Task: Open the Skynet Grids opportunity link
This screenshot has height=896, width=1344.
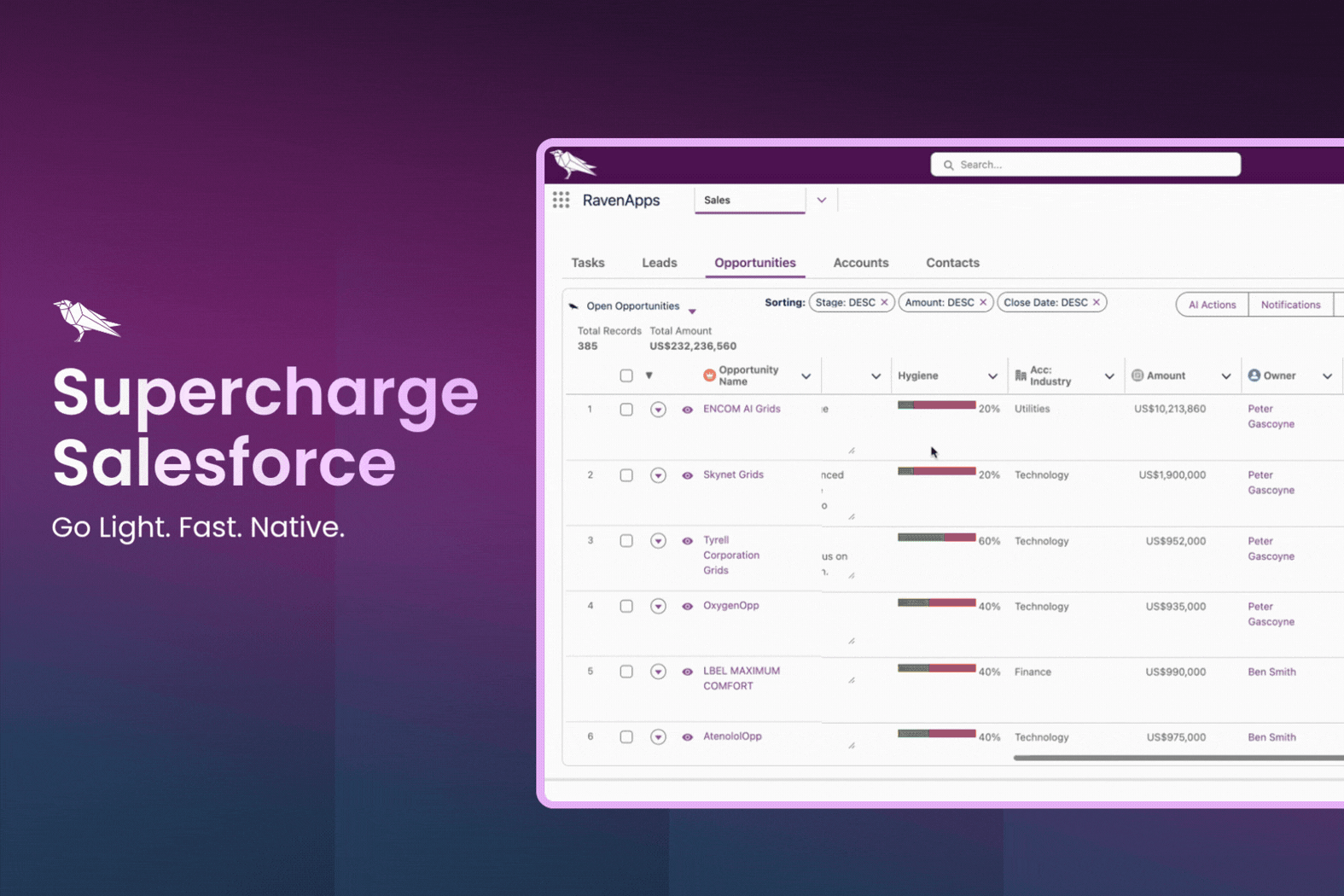Action: pos(733,474)
